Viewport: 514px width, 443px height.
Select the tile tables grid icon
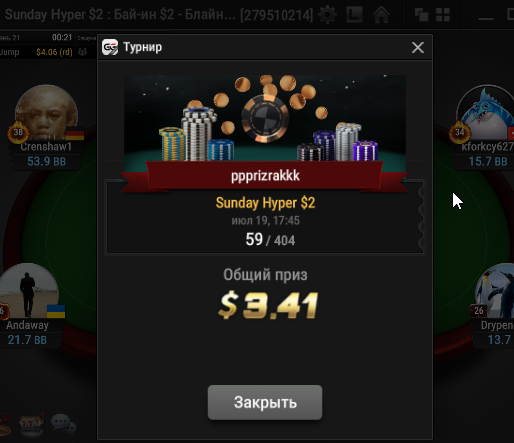(443, 15)
